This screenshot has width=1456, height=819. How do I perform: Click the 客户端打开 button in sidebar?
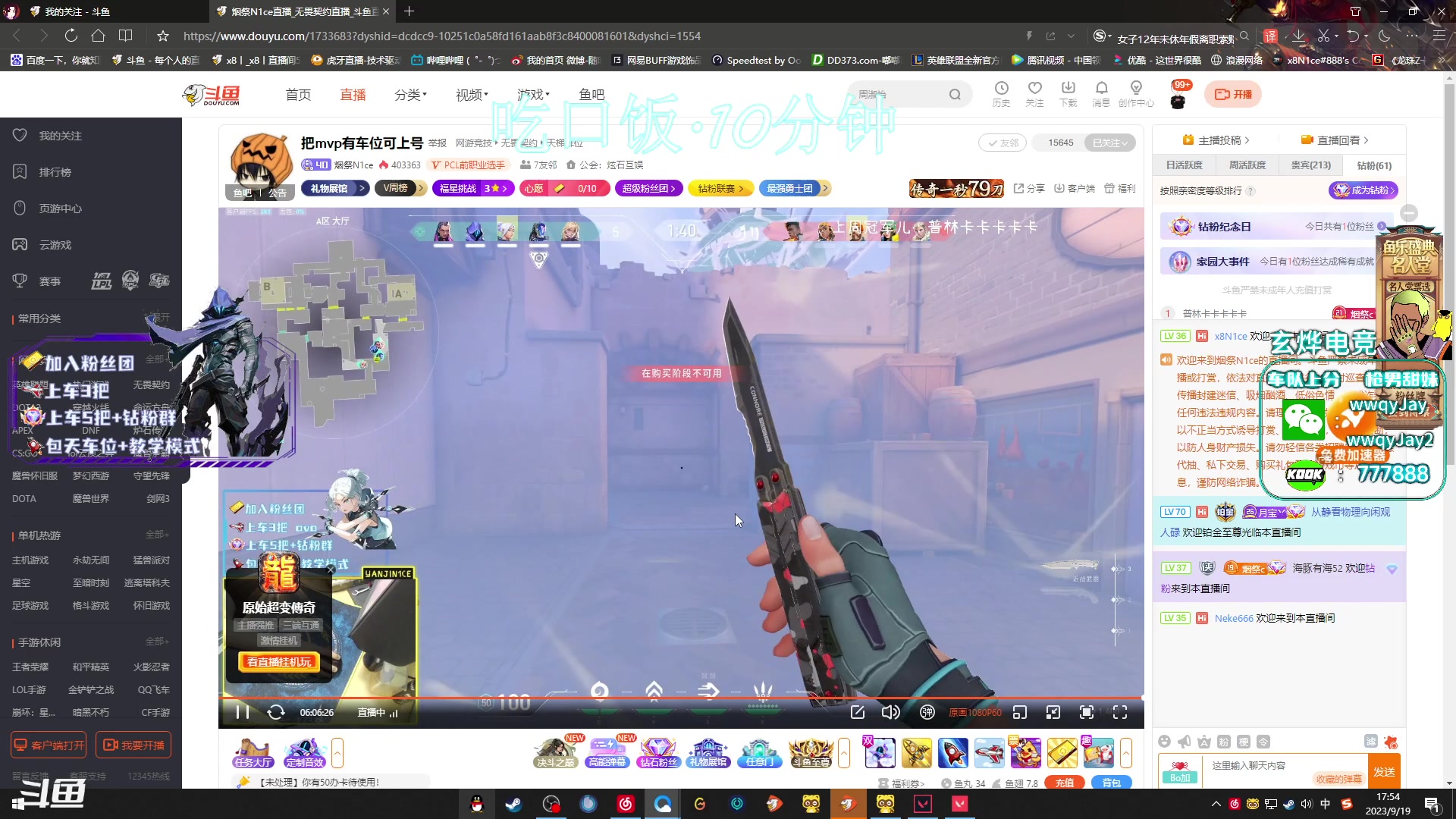[x=49, y=745]
